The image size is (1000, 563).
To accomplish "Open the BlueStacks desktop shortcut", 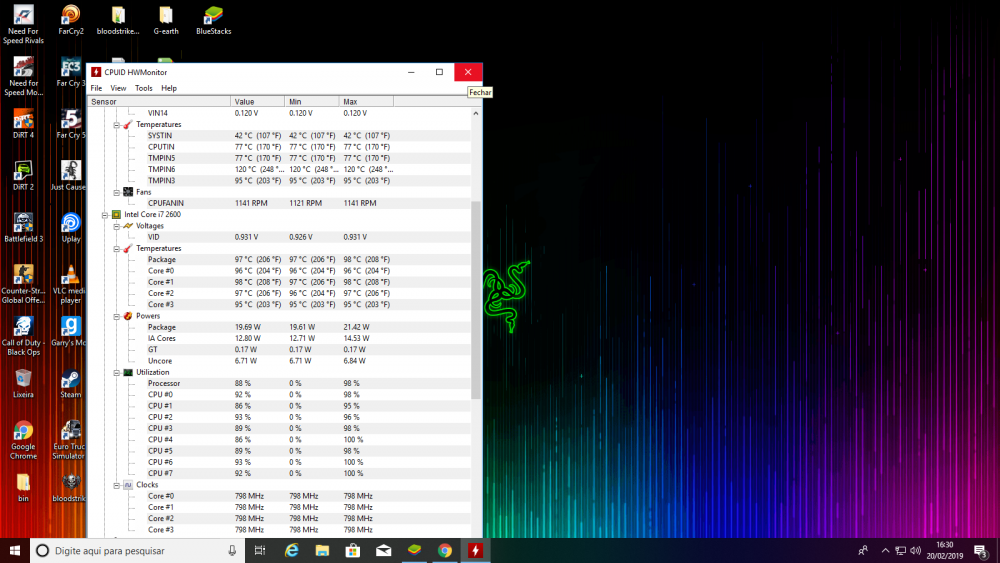I will pos(213,16).
